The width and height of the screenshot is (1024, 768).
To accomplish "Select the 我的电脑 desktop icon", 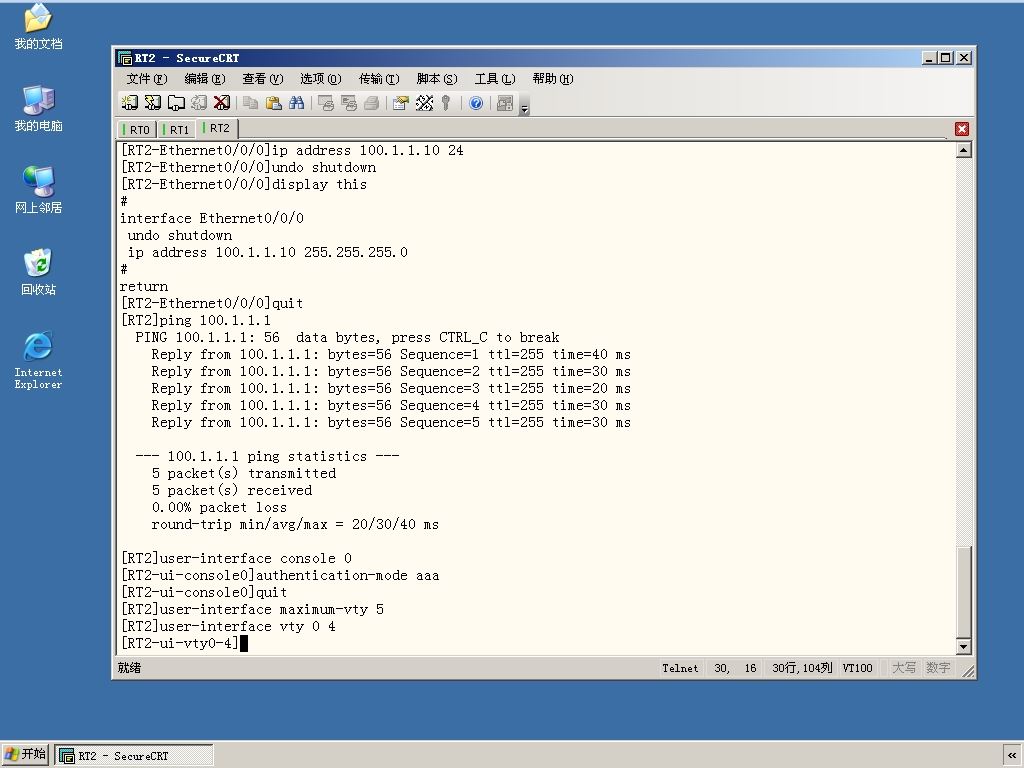I will pos(38,108).
